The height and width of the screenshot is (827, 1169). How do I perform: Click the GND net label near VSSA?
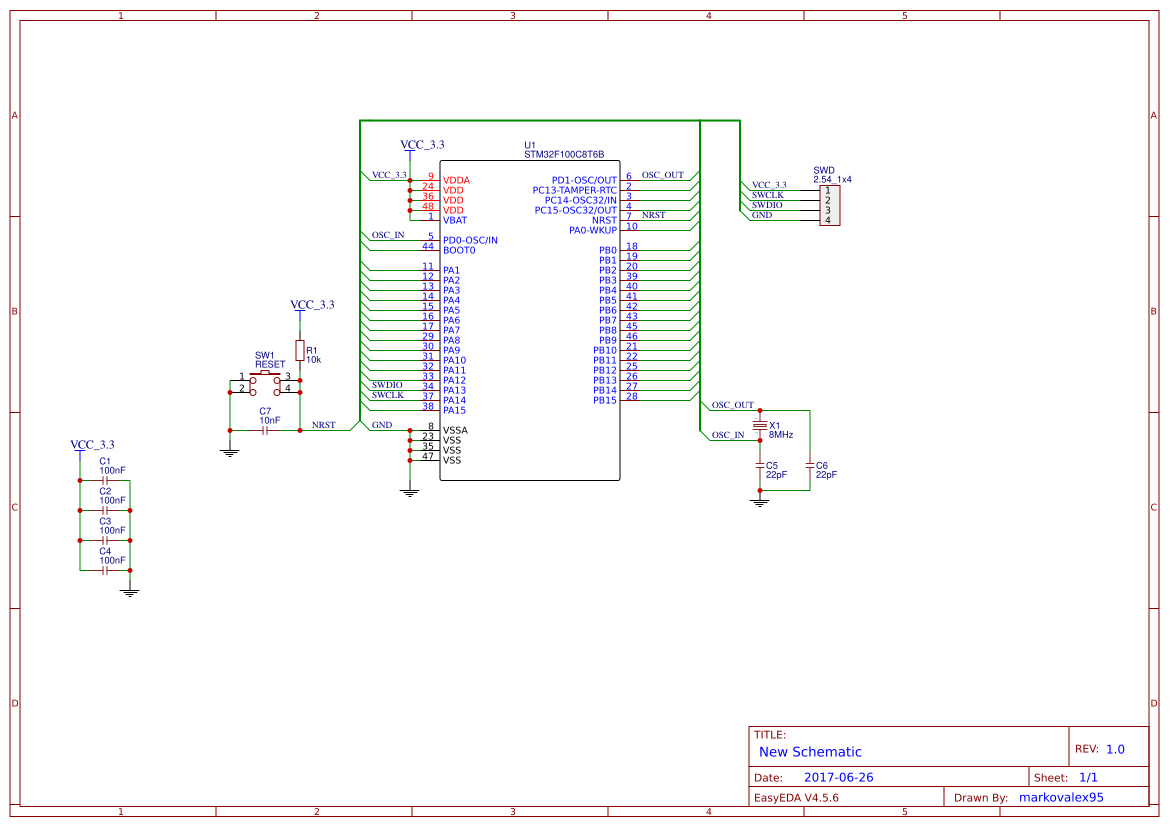[x=382, y=425]
